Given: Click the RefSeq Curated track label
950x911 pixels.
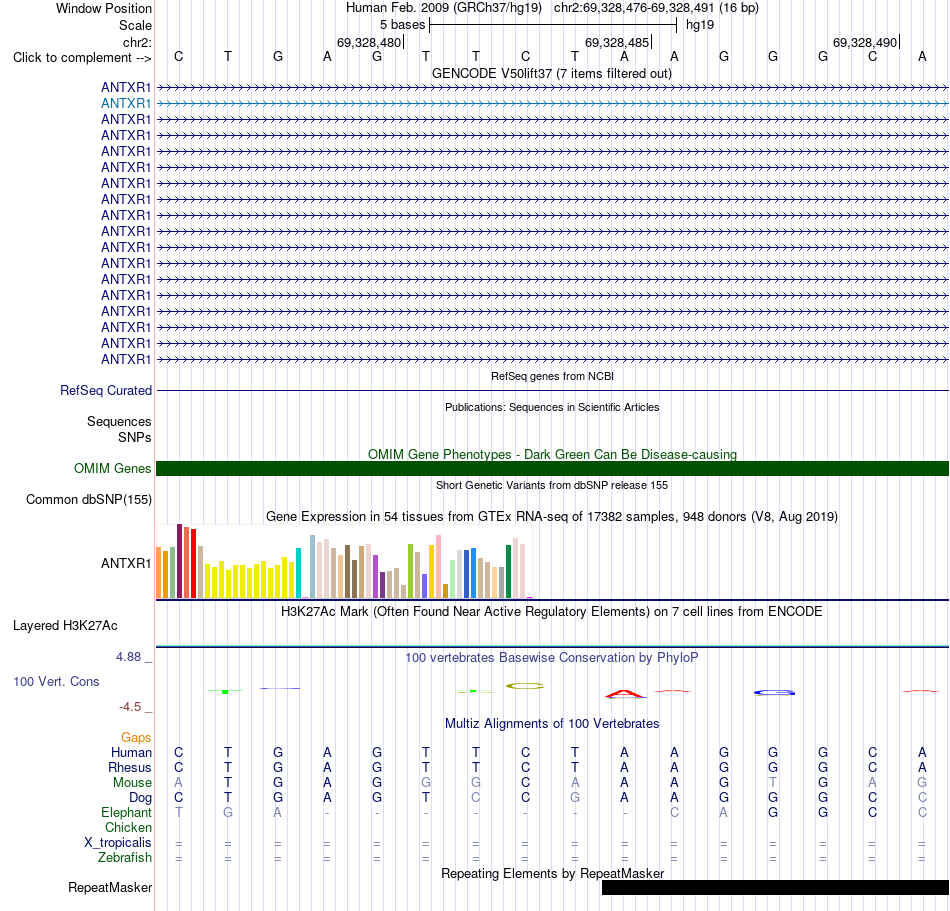Looking at the screenshot, I should click(x=105, y=391).
